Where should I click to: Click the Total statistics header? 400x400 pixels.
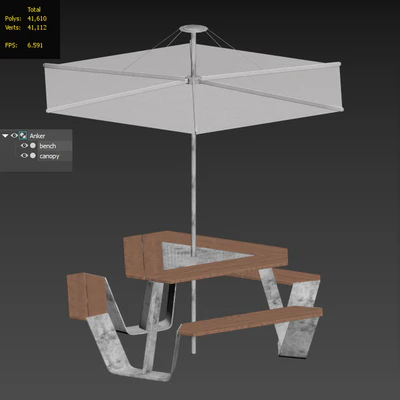click(x=34, y=10)
